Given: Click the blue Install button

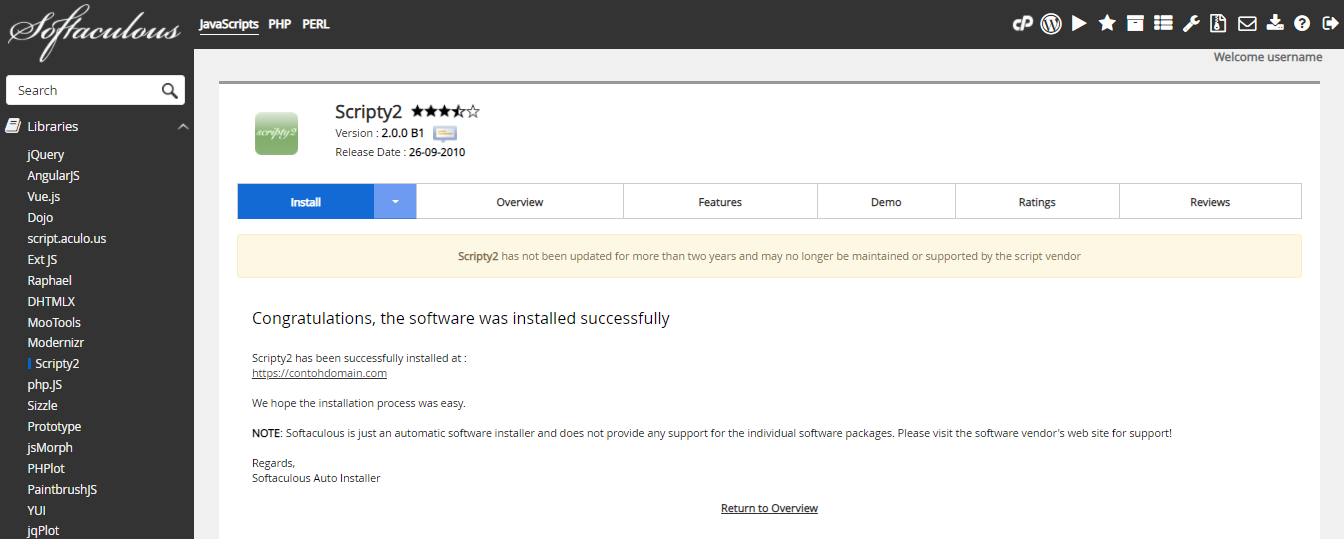Looking at the screenshot, I should [x=306, y=201].
